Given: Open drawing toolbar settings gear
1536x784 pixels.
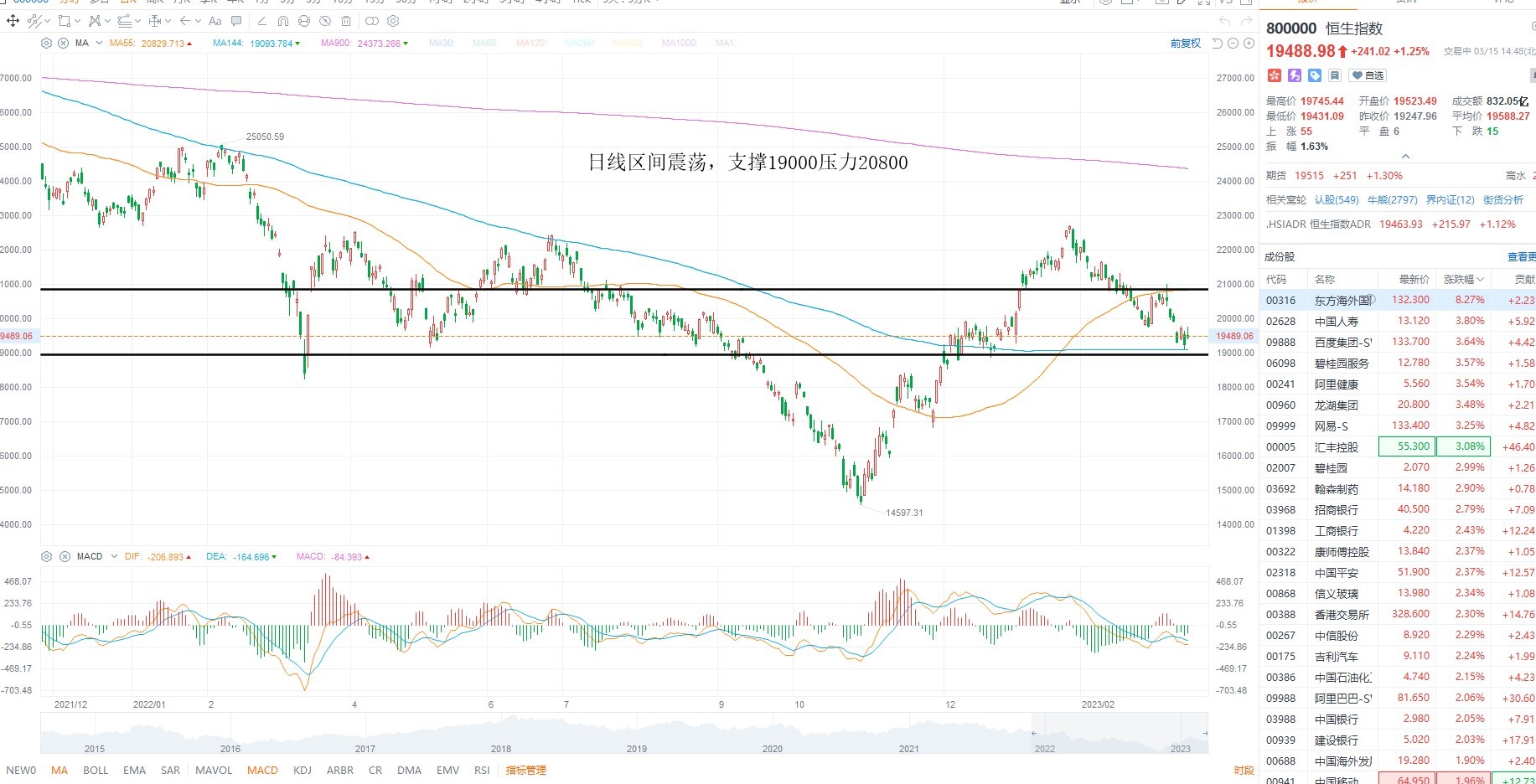Looking at the screenshot, I should [x=393, y=21].
